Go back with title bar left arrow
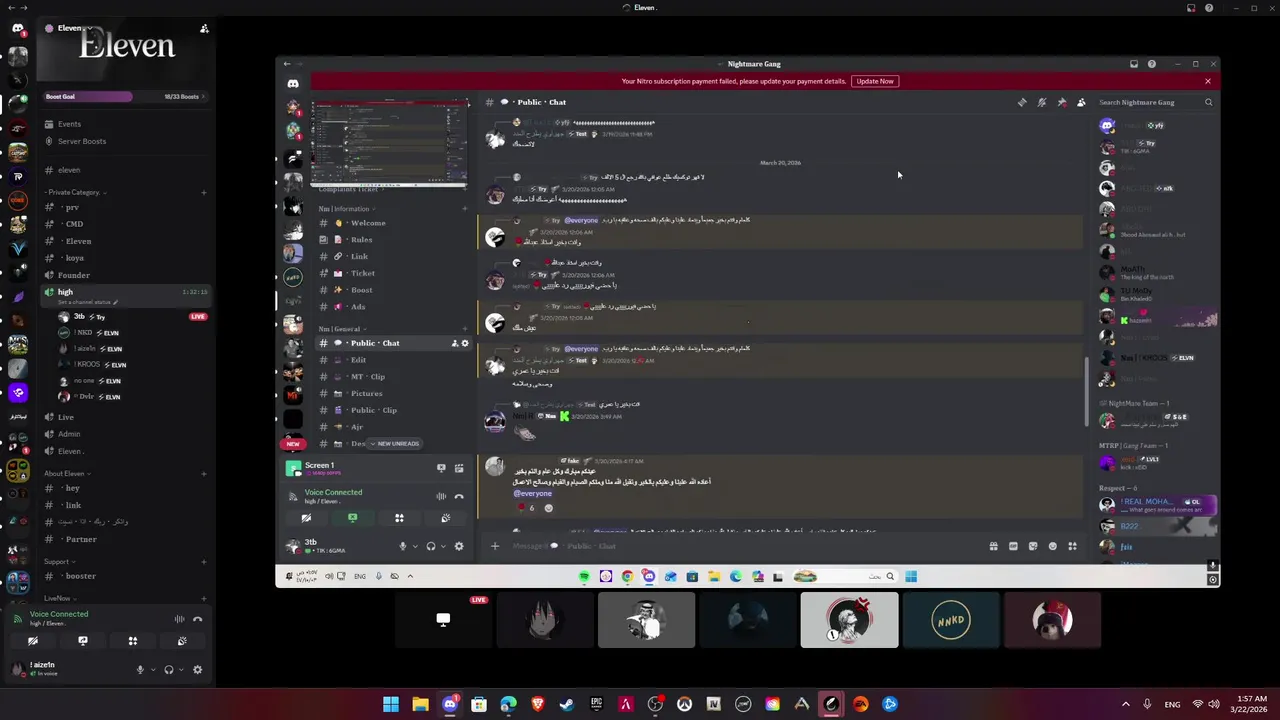Viewport: 1280px width, 720px height. pos(10,8)
